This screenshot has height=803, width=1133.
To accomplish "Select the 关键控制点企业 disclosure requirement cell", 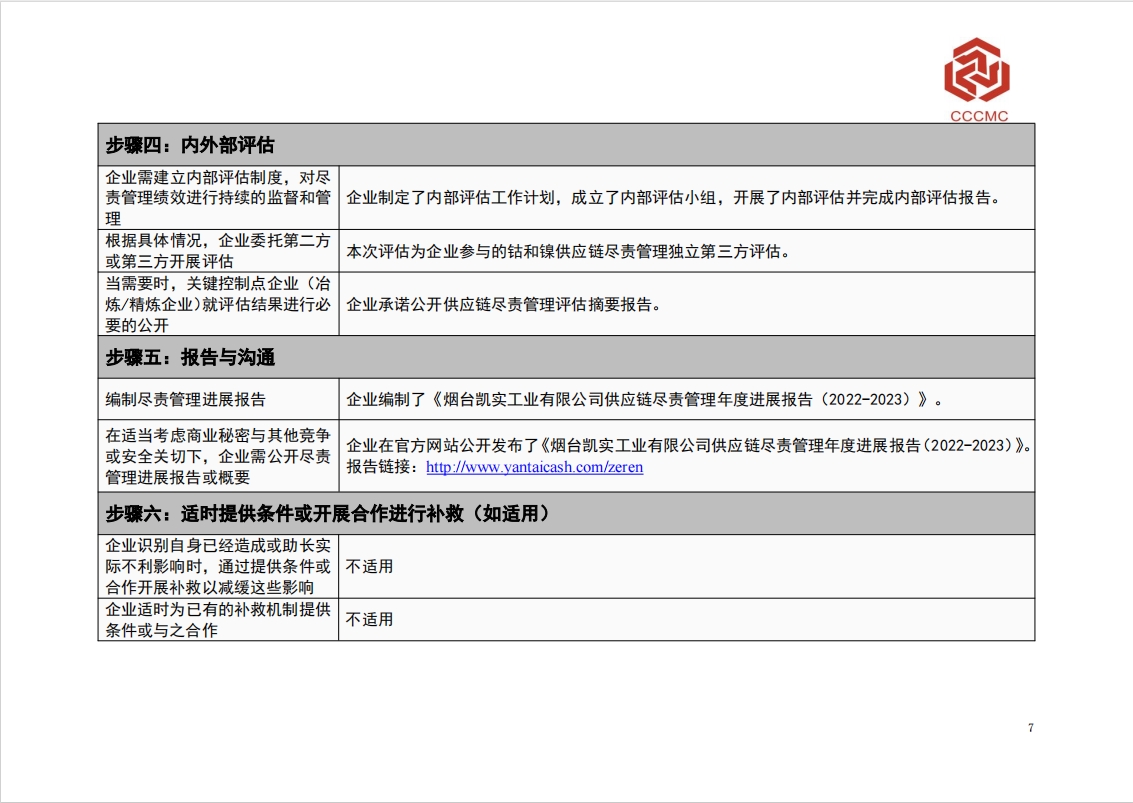I will point(218,304).
